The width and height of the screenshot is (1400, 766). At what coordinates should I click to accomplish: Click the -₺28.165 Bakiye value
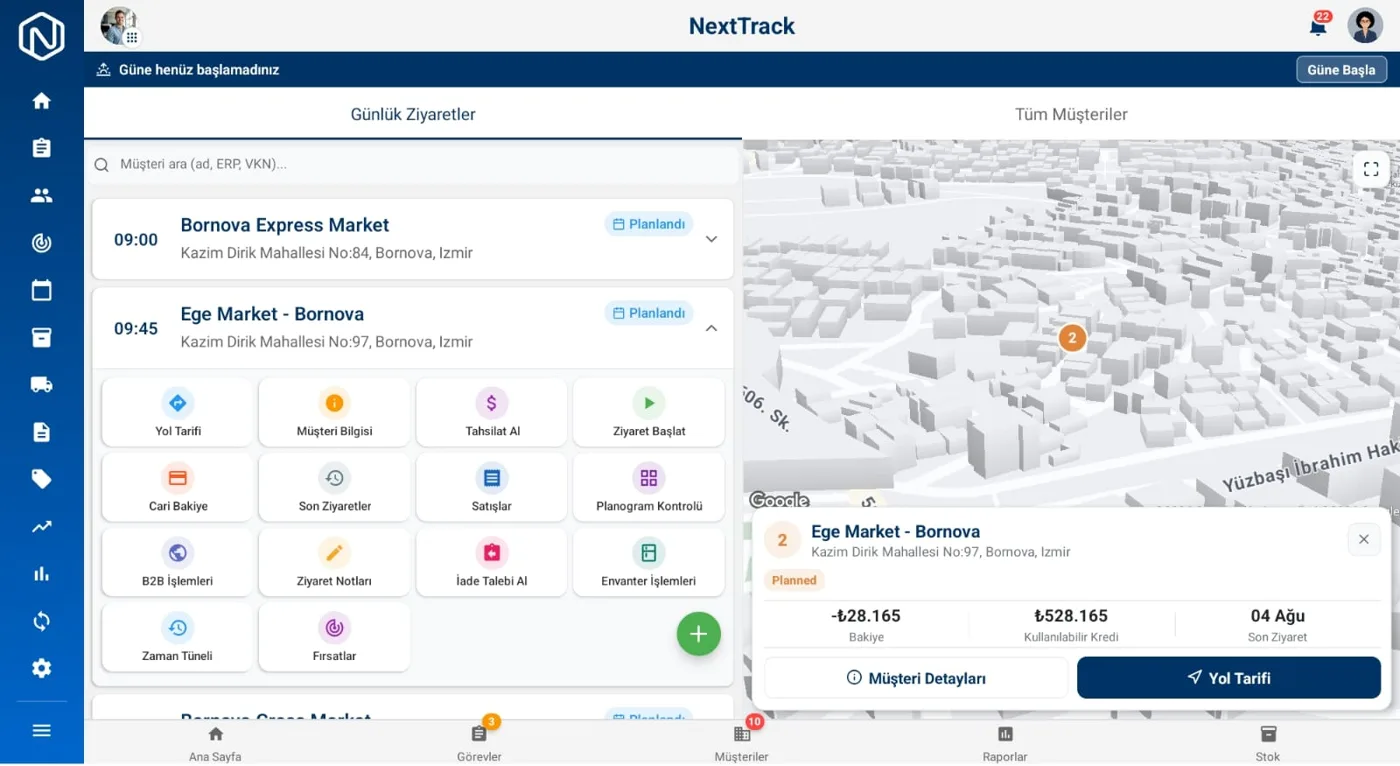[866, 616]
